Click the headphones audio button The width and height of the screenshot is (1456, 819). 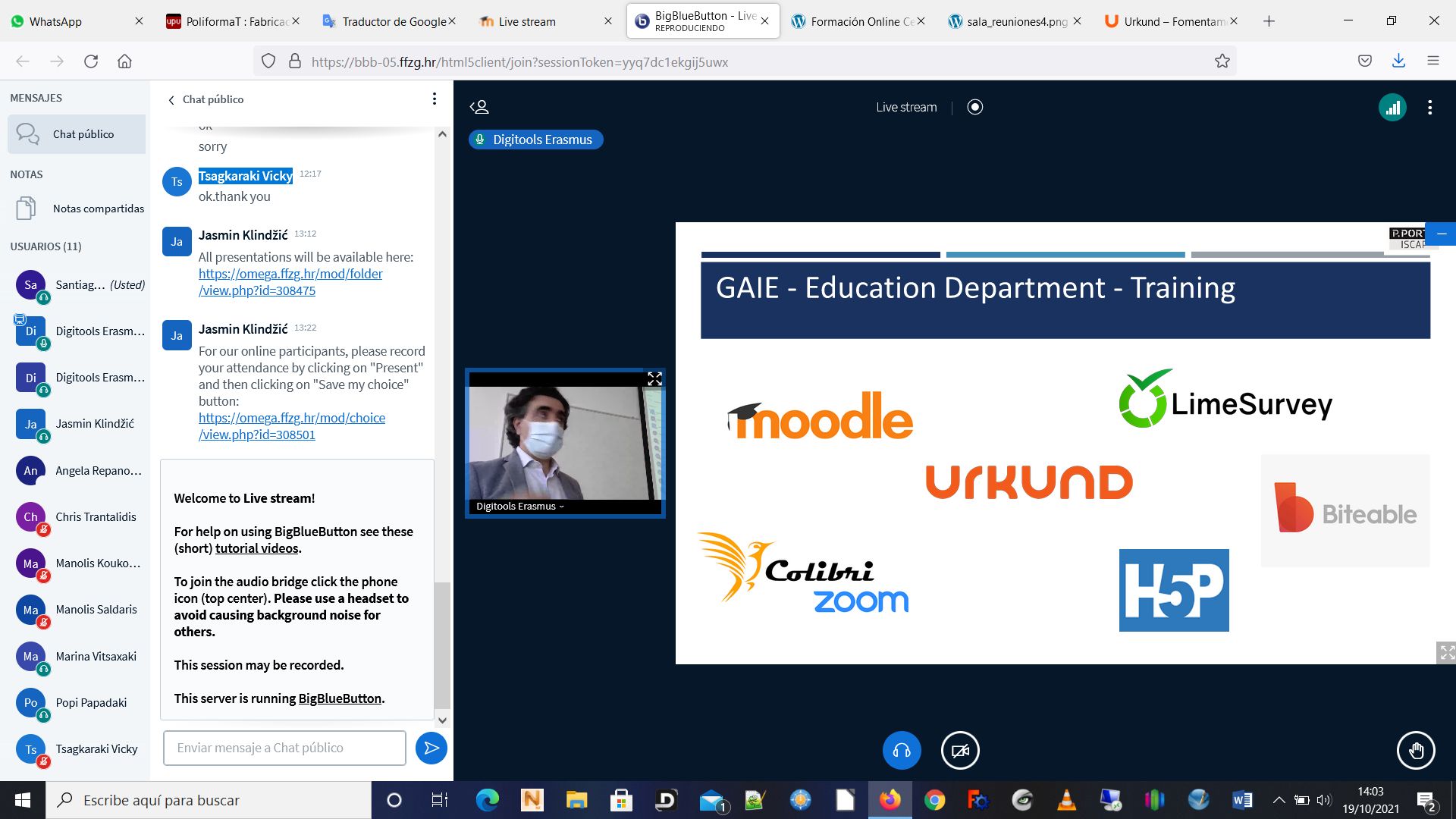point(902,751)
